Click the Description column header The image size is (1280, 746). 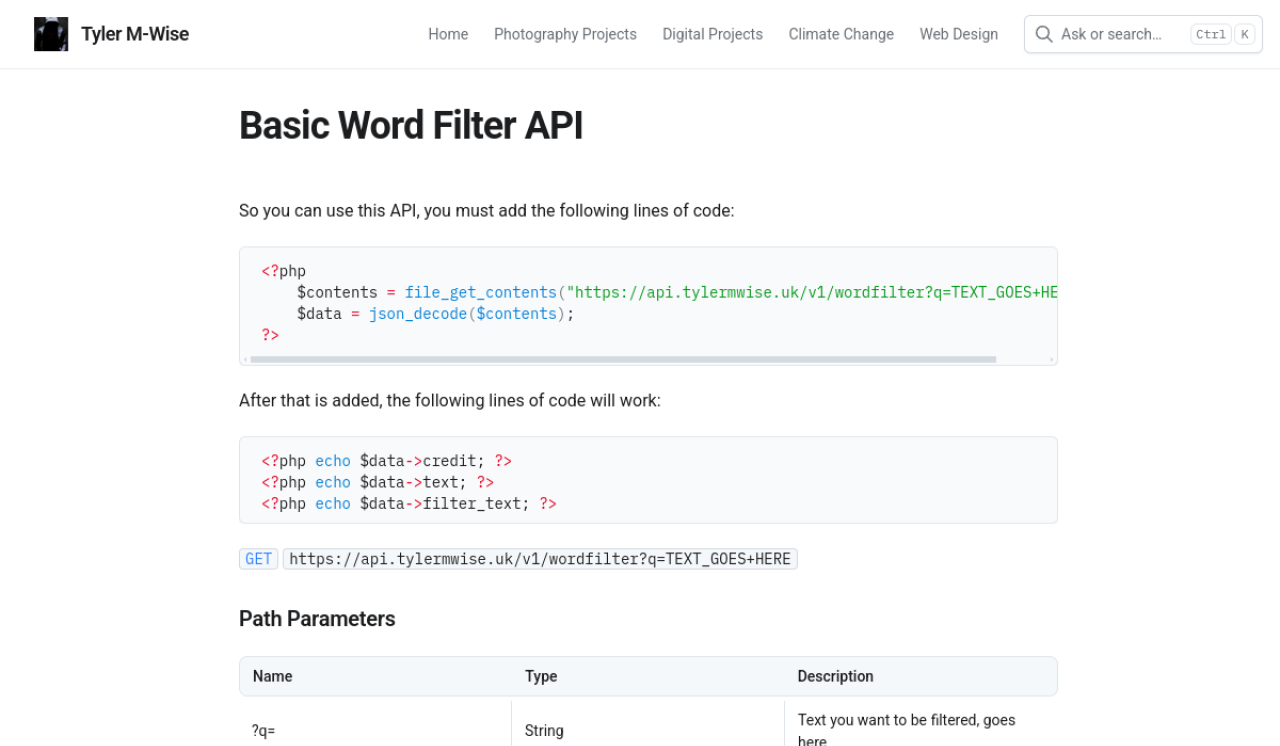pyautogui.click(x=835, y=676)
